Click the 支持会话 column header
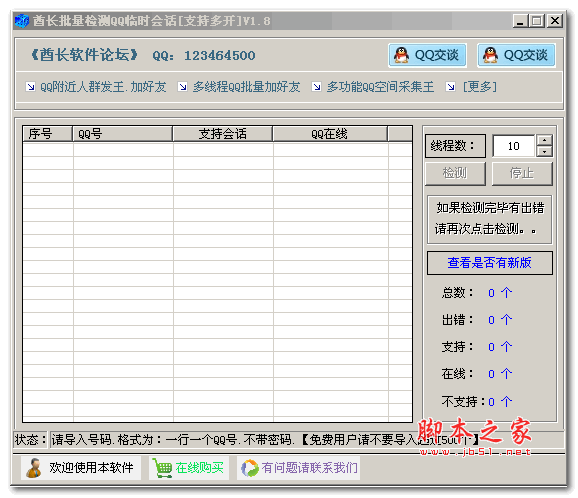This screenshot has width=578, height=498. pyautogui.click(x=223, y=134)
